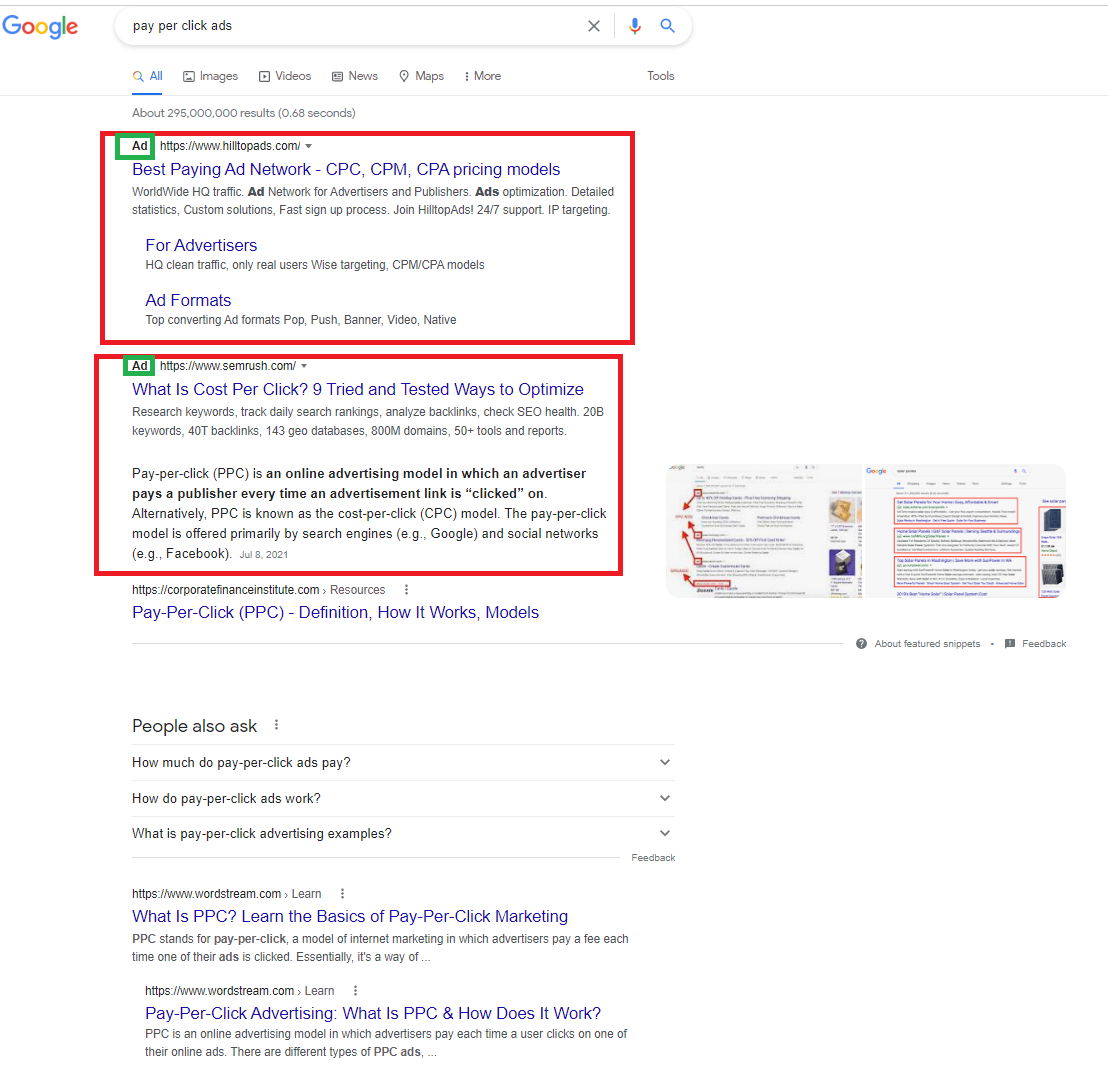Click the About featured snippets link

tap(927, 644)
